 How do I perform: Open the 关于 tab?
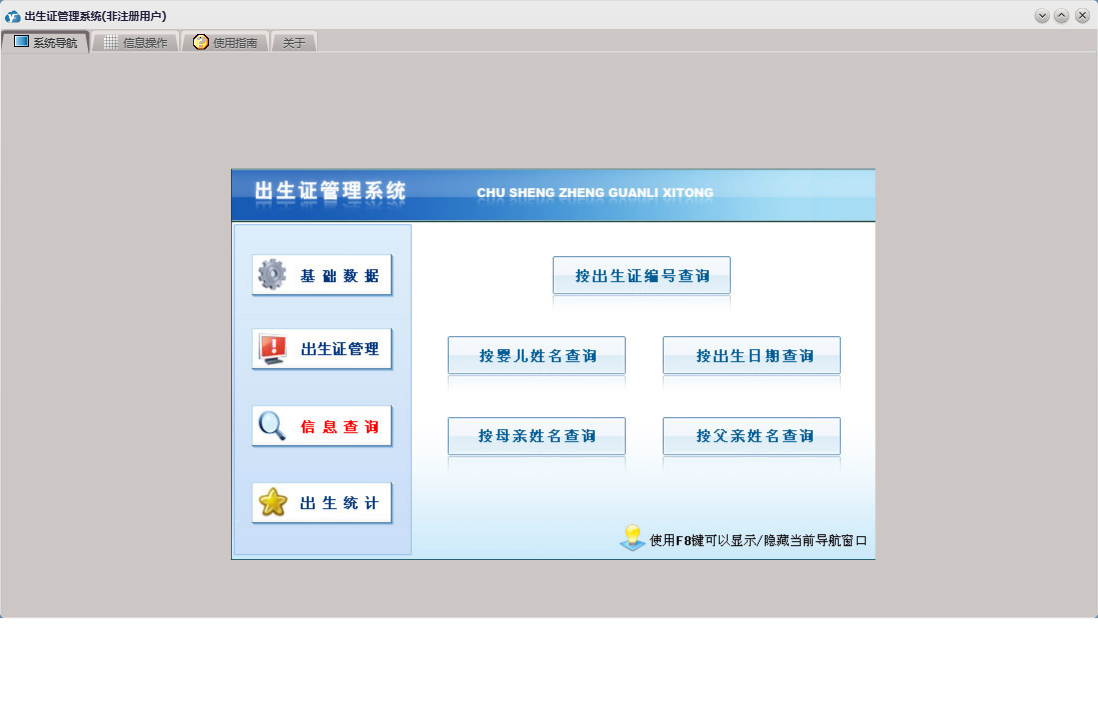click(293, 42)
